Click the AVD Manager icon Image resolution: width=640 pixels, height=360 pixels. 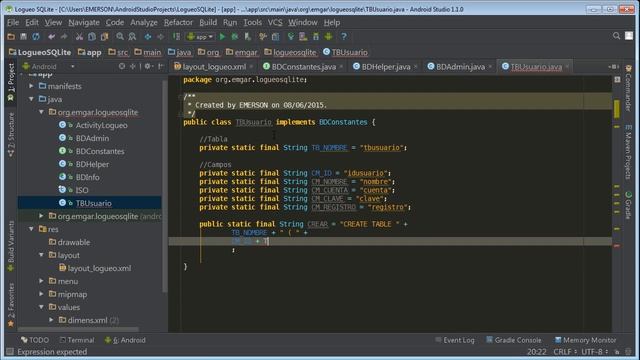click(303, 37)
